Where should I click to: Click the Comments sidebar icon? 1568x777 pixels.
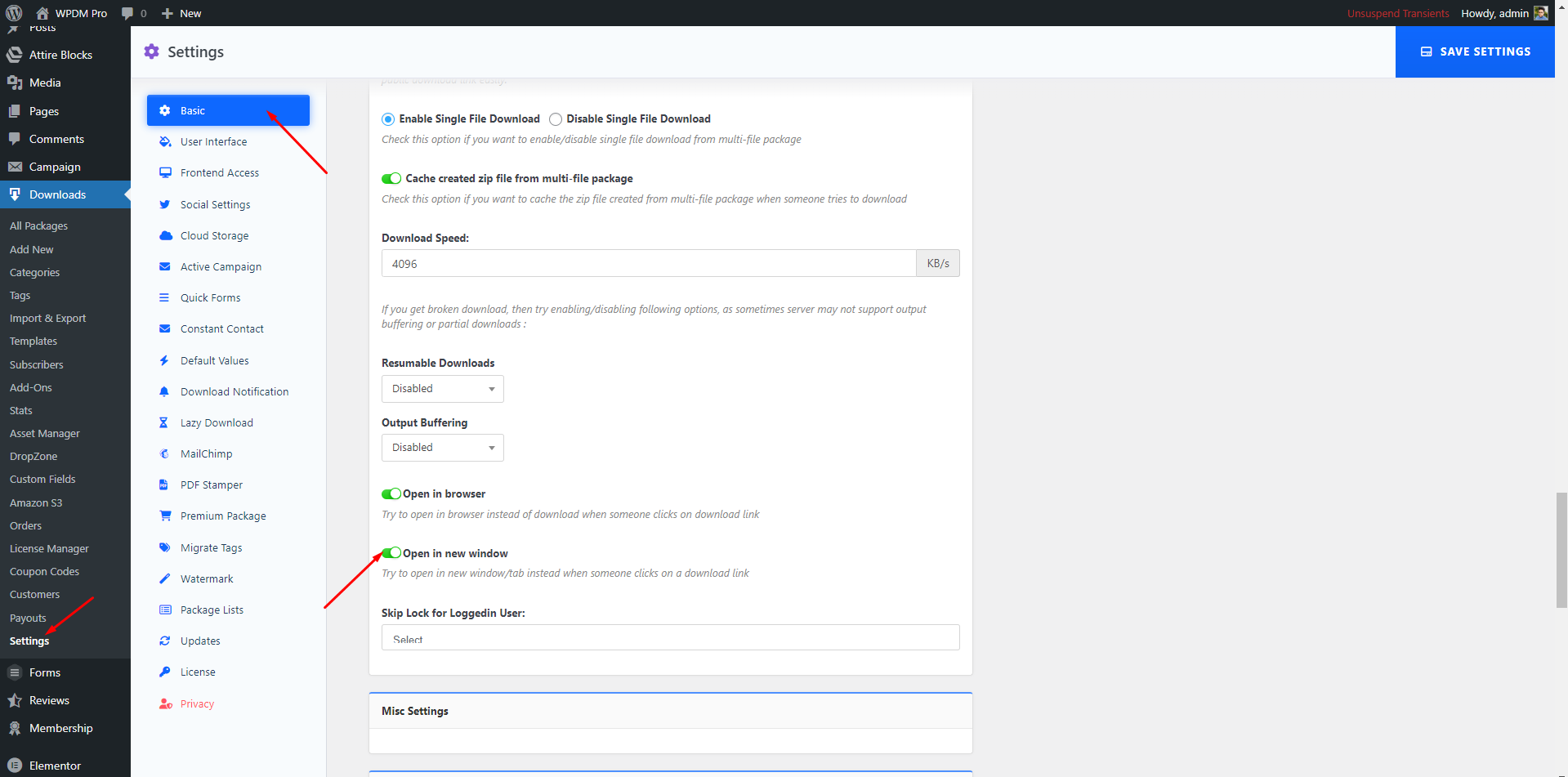15,139
